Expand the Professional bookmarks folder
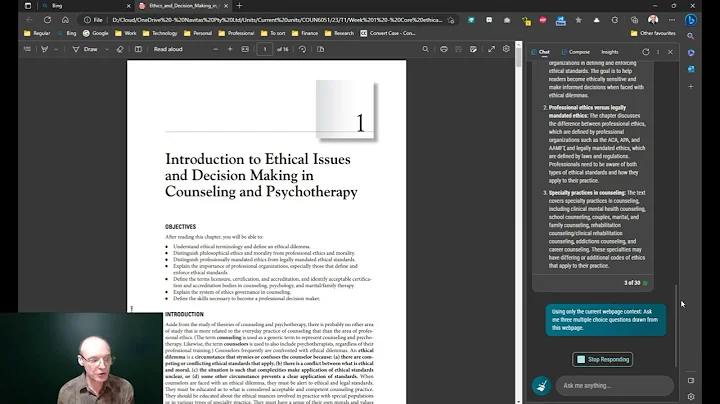 236,33
